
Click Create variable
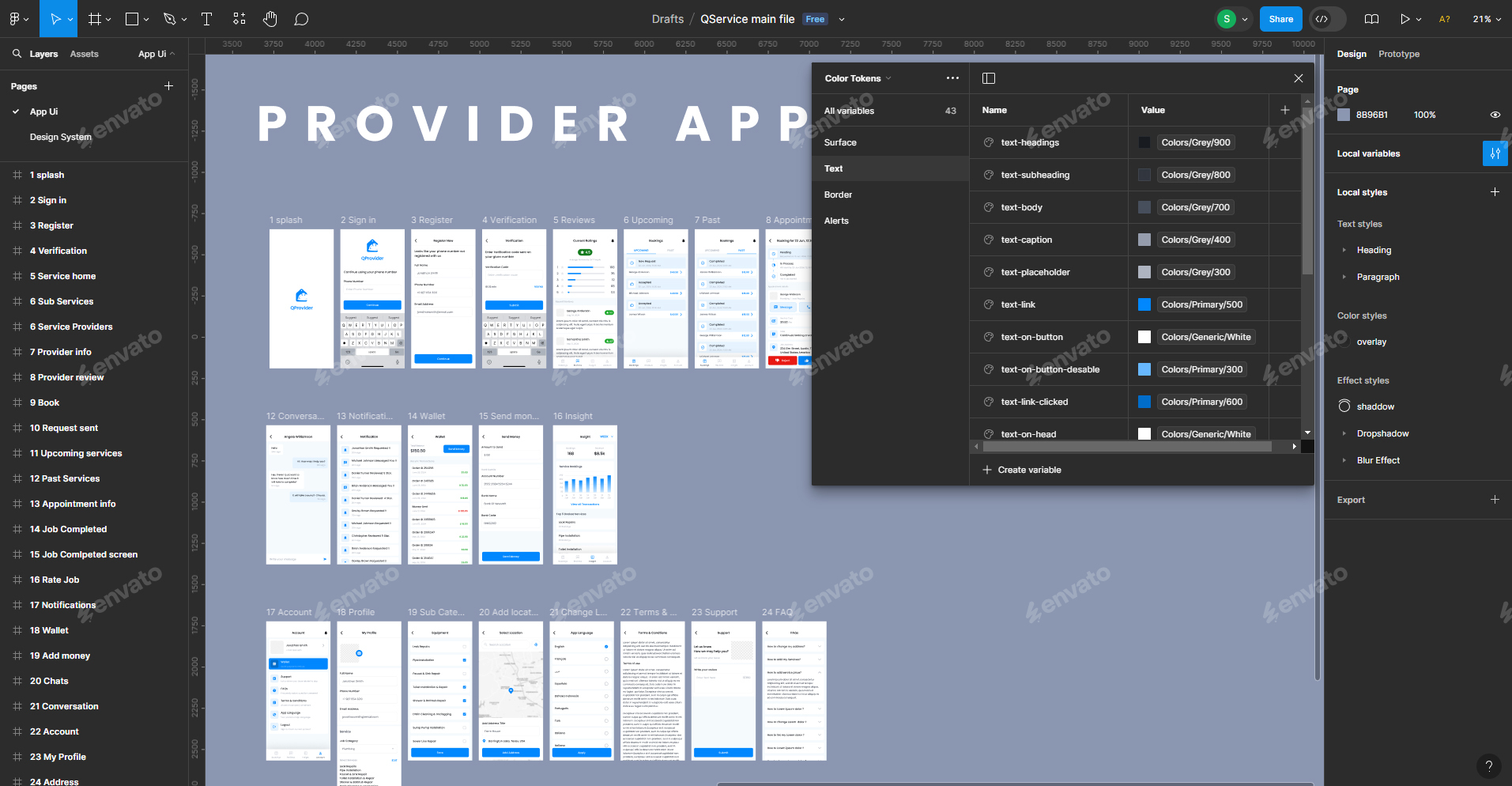tap(1022, 469)
